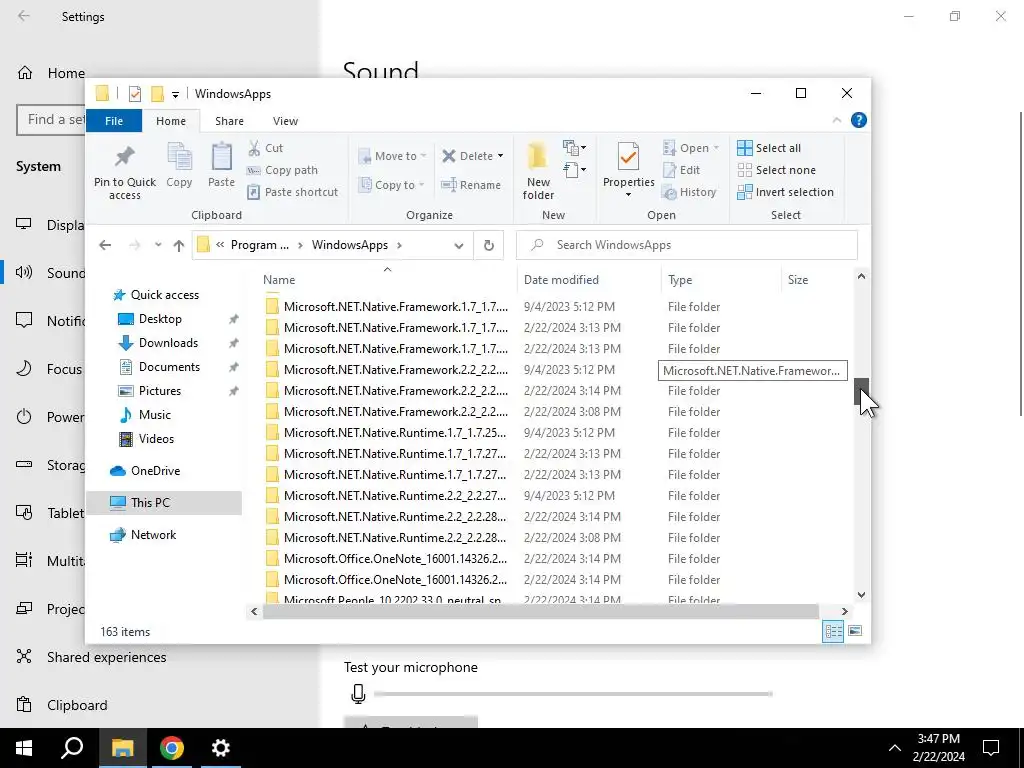Open Clipboard in Settings sidebar
This screenshot has width=1024, height=768.
pyautogui.click(x=77, y=705)
